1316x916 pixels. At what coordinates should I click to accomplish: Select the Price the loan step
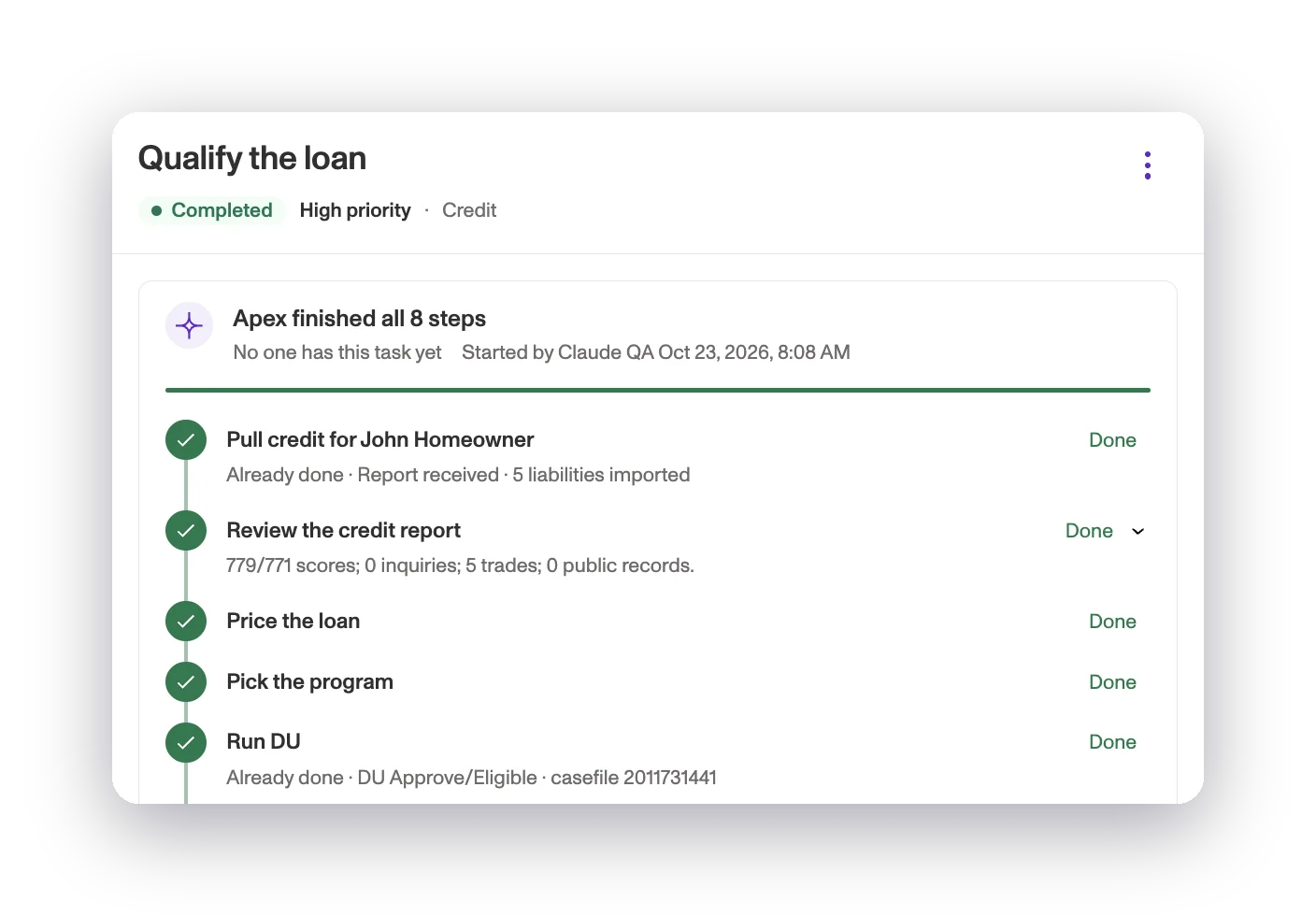(293, 622)
